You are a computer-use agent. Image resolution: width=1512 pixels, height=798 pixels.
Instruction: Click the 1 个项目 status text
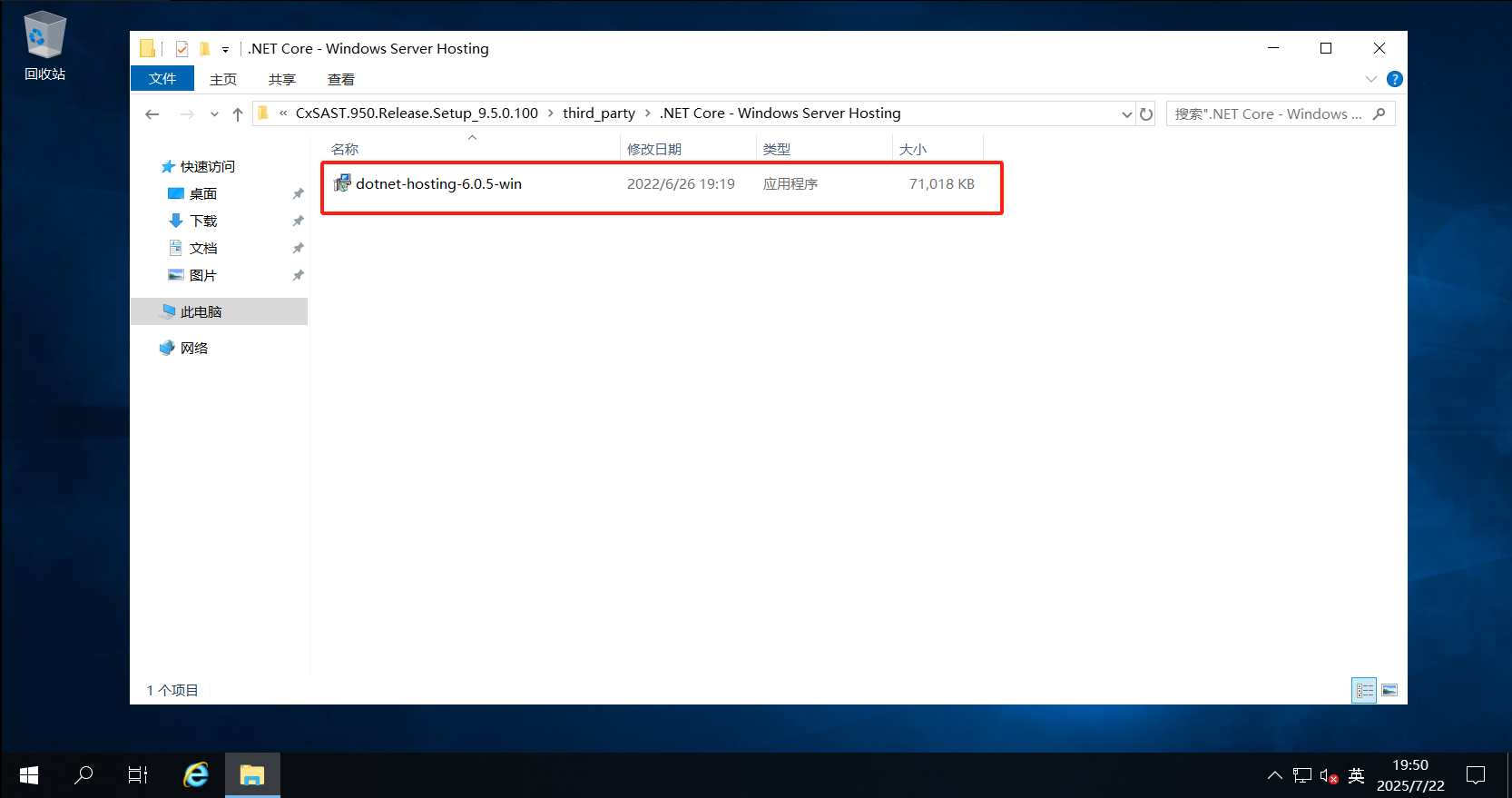[x=172, y=690]
